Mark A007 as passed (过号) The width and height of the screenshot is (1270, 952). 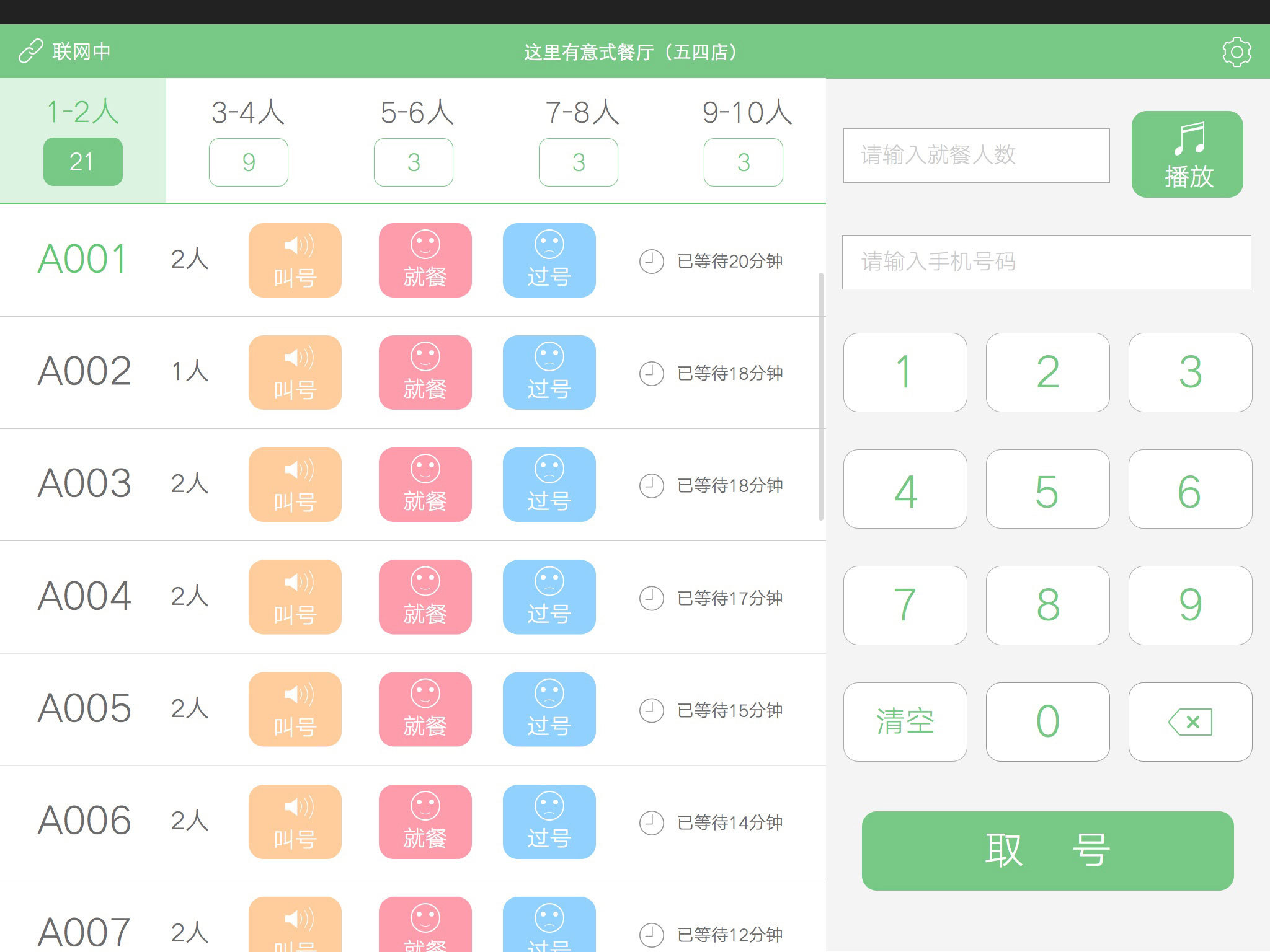549,924
